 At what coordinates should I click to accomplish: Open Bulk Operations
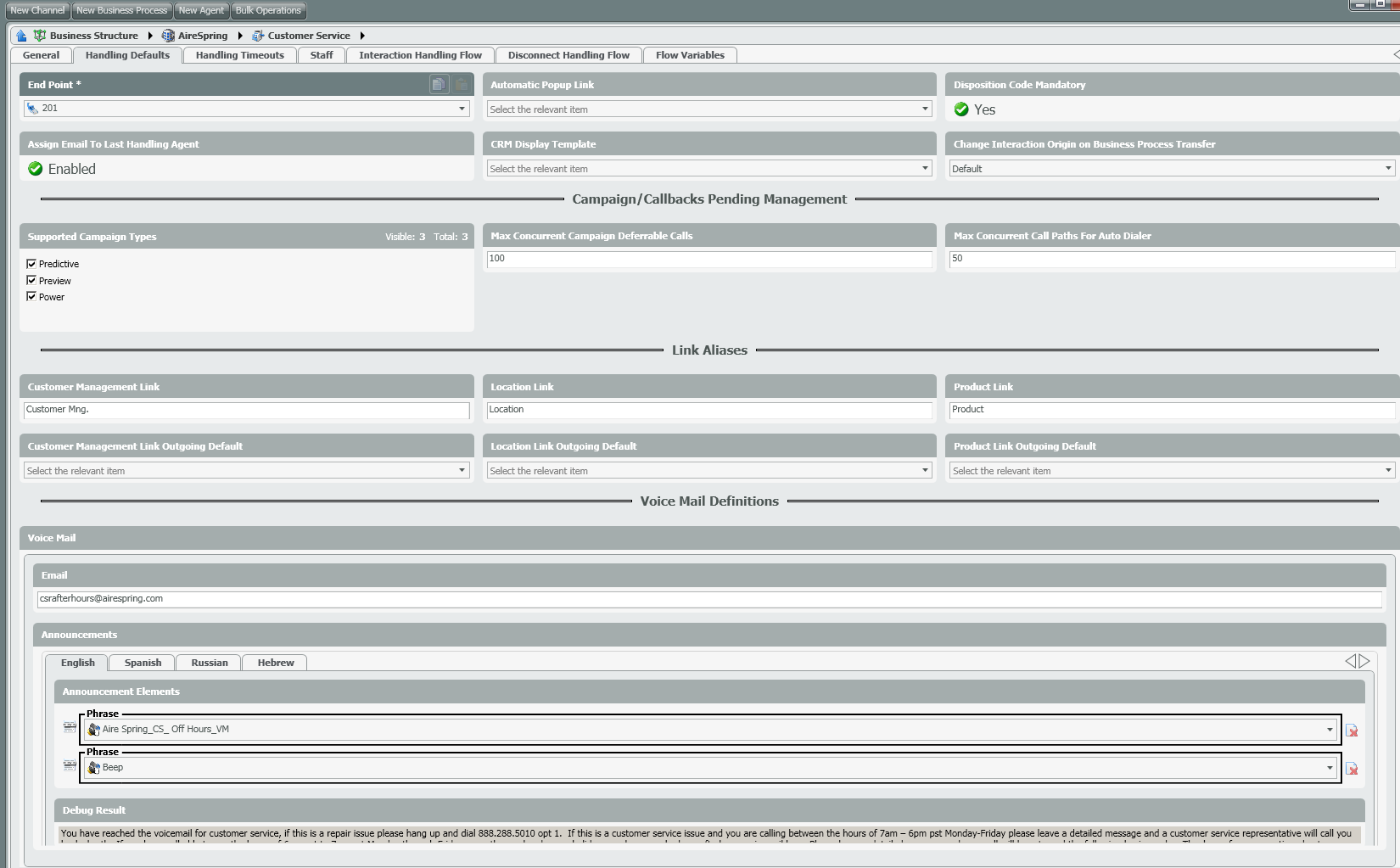[268, 10]
